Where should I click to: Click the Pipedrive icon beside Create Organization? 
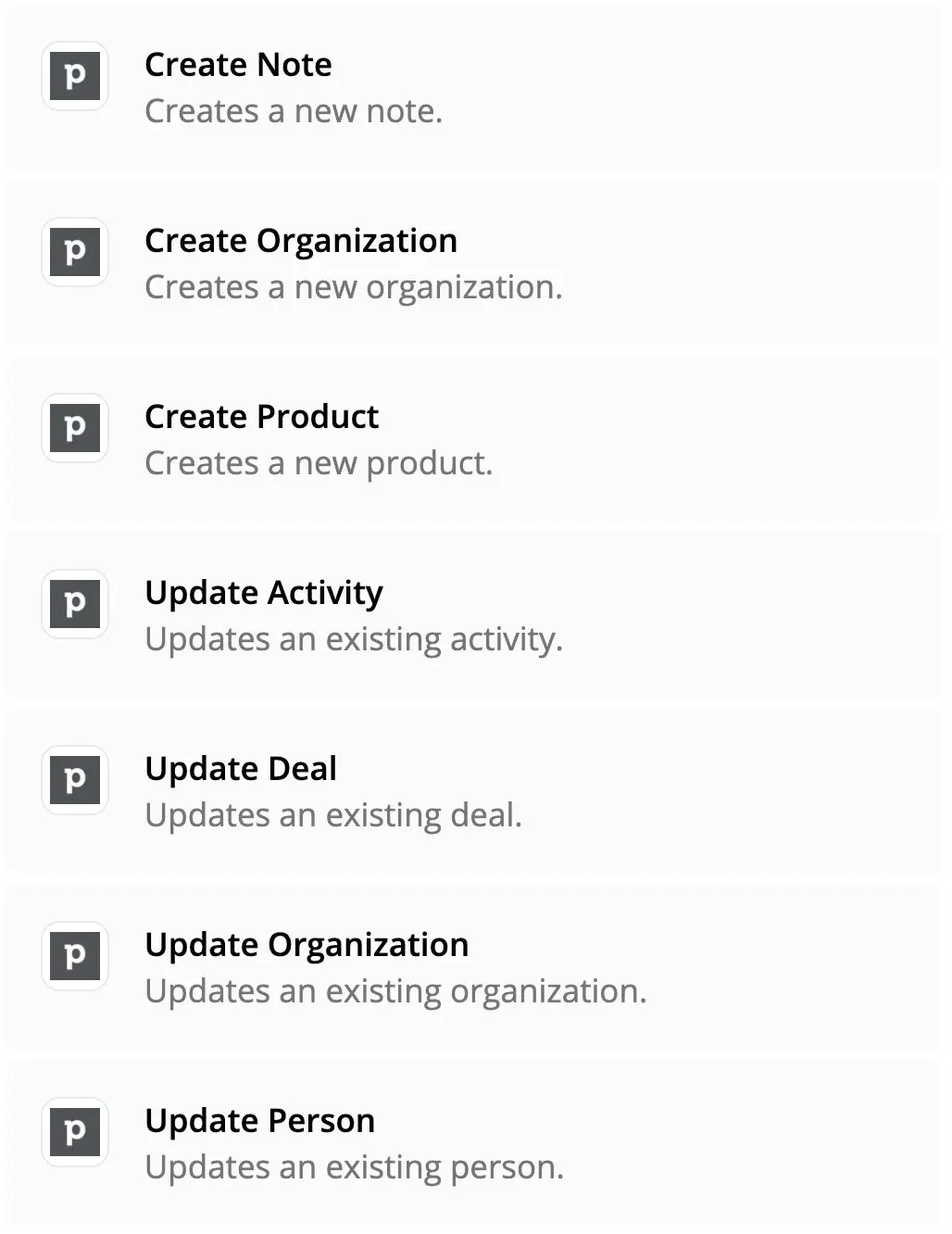[75, 252]
